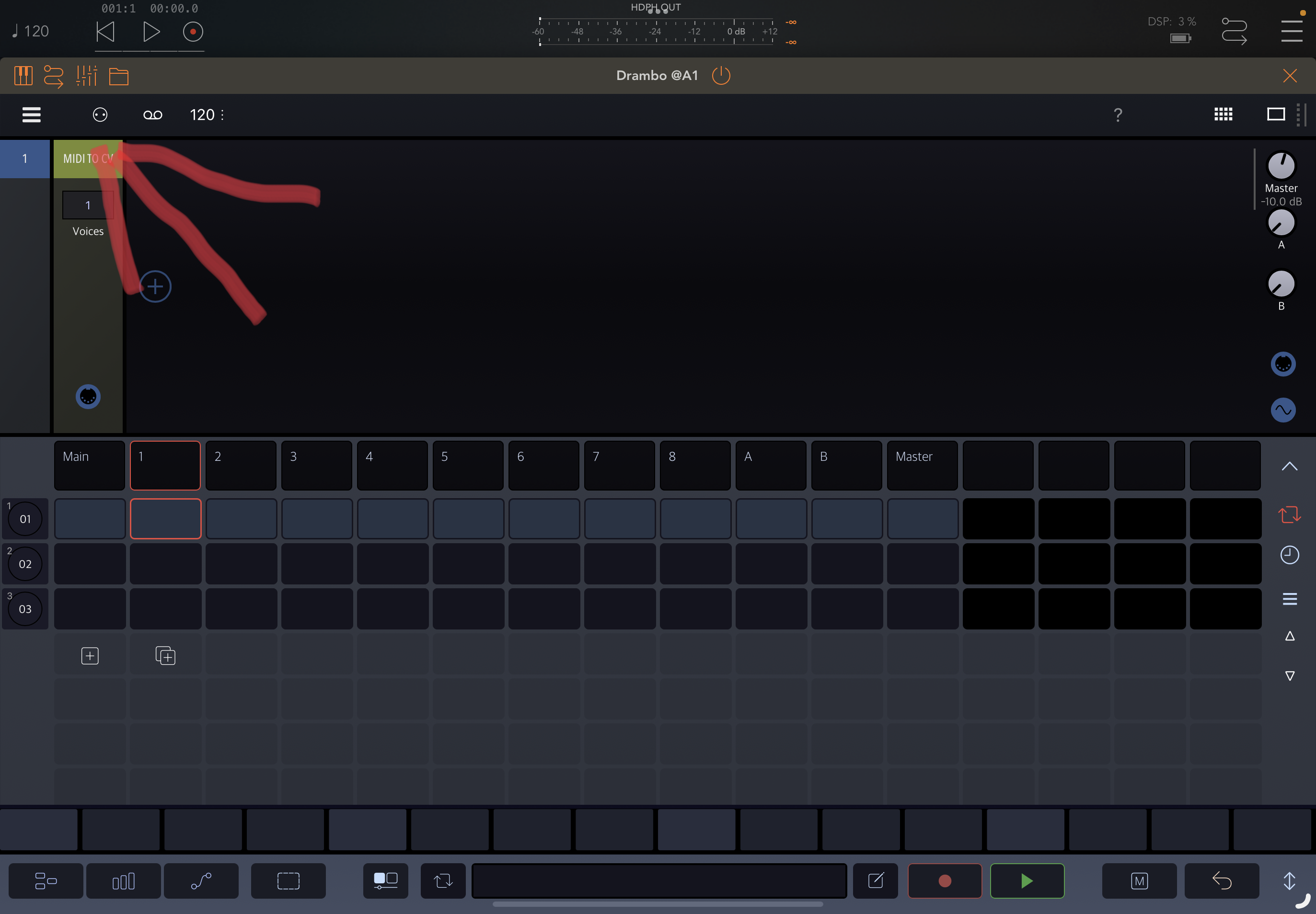Click the downward triangle scroll arrow
Viewport: 1316px width, 914px height.
coord(1289,676)
